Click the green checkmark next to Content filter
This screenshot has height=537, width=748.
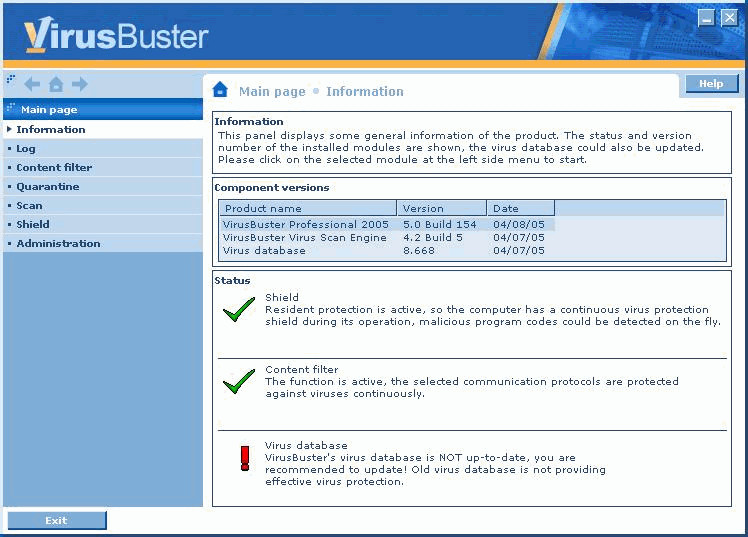coord(239,382)
